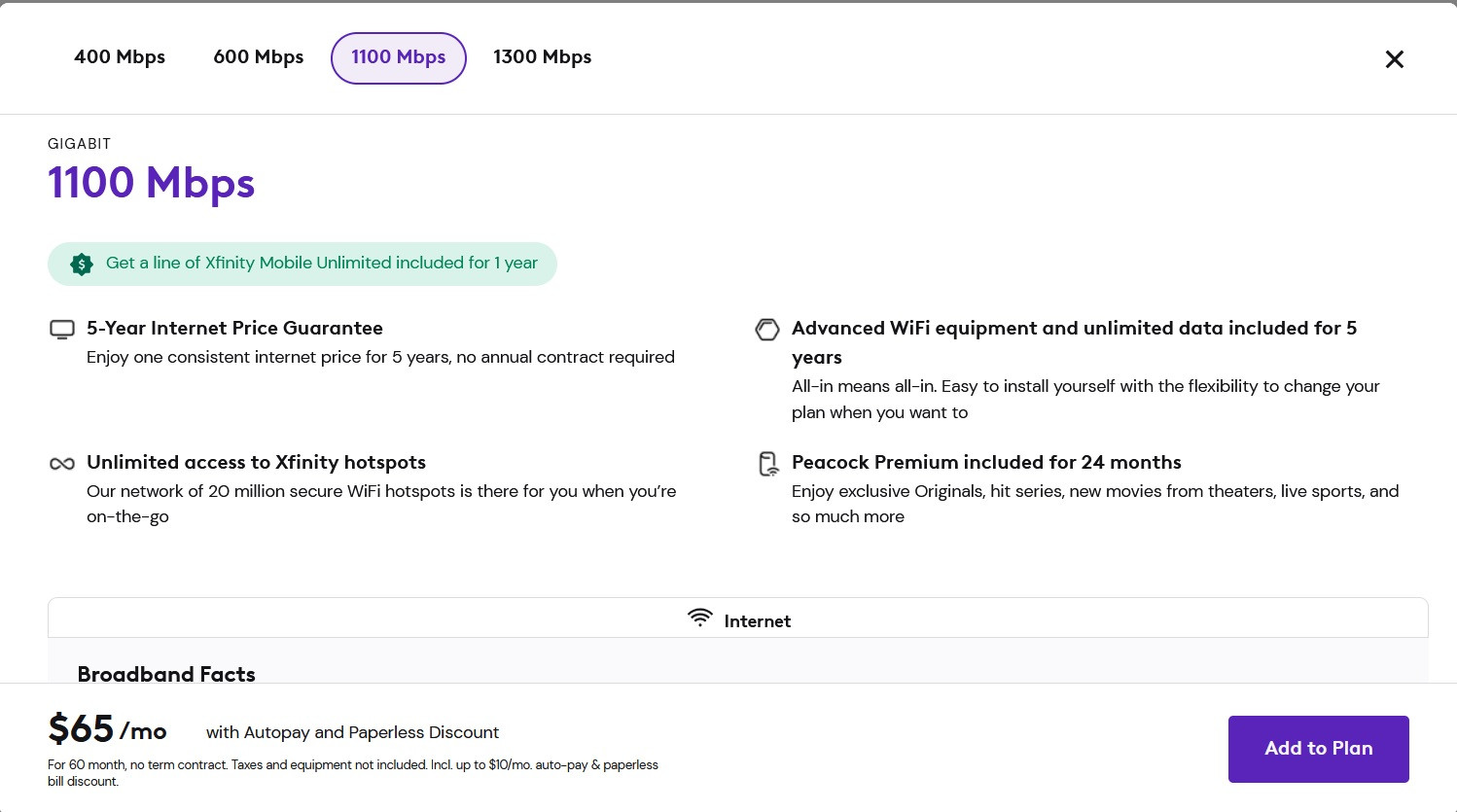The height and width of the screenshot is (812, 1457).
Task: Close the plan details dialog with X
Action: [x=1394, y=59]
